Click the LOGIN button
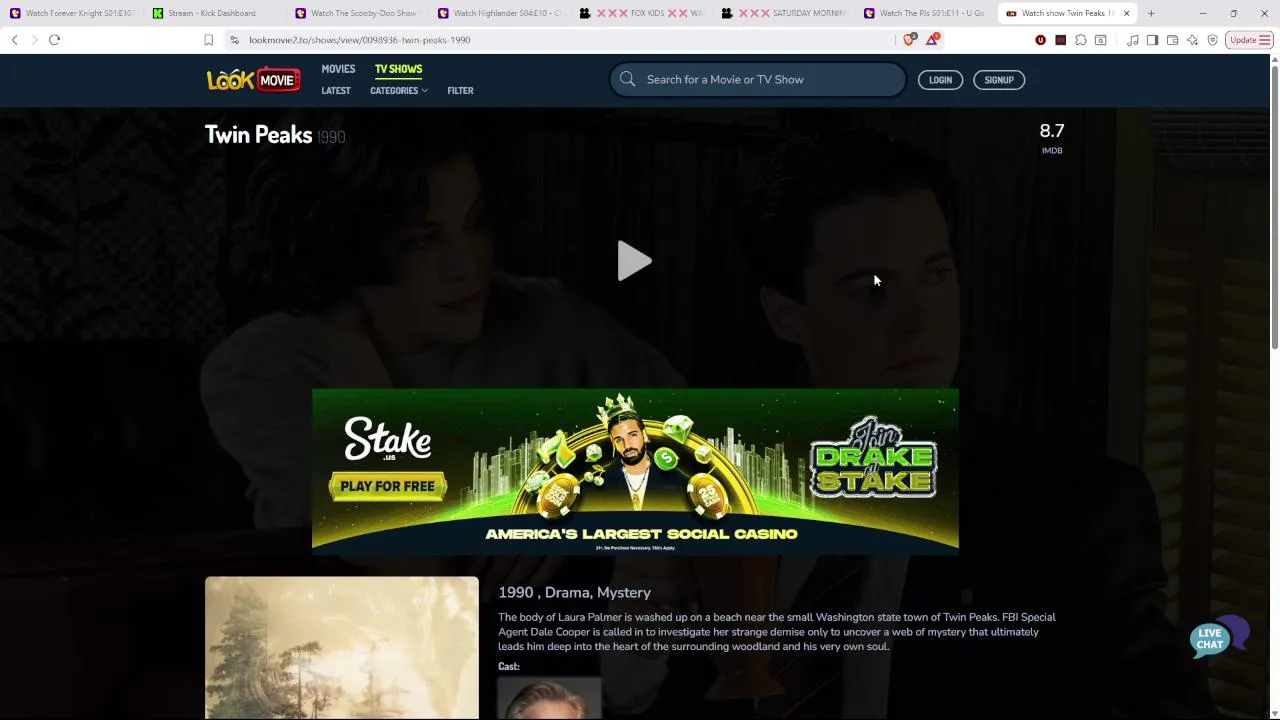Viewport: 1280px width, 720px height. (x=940, y=80)
